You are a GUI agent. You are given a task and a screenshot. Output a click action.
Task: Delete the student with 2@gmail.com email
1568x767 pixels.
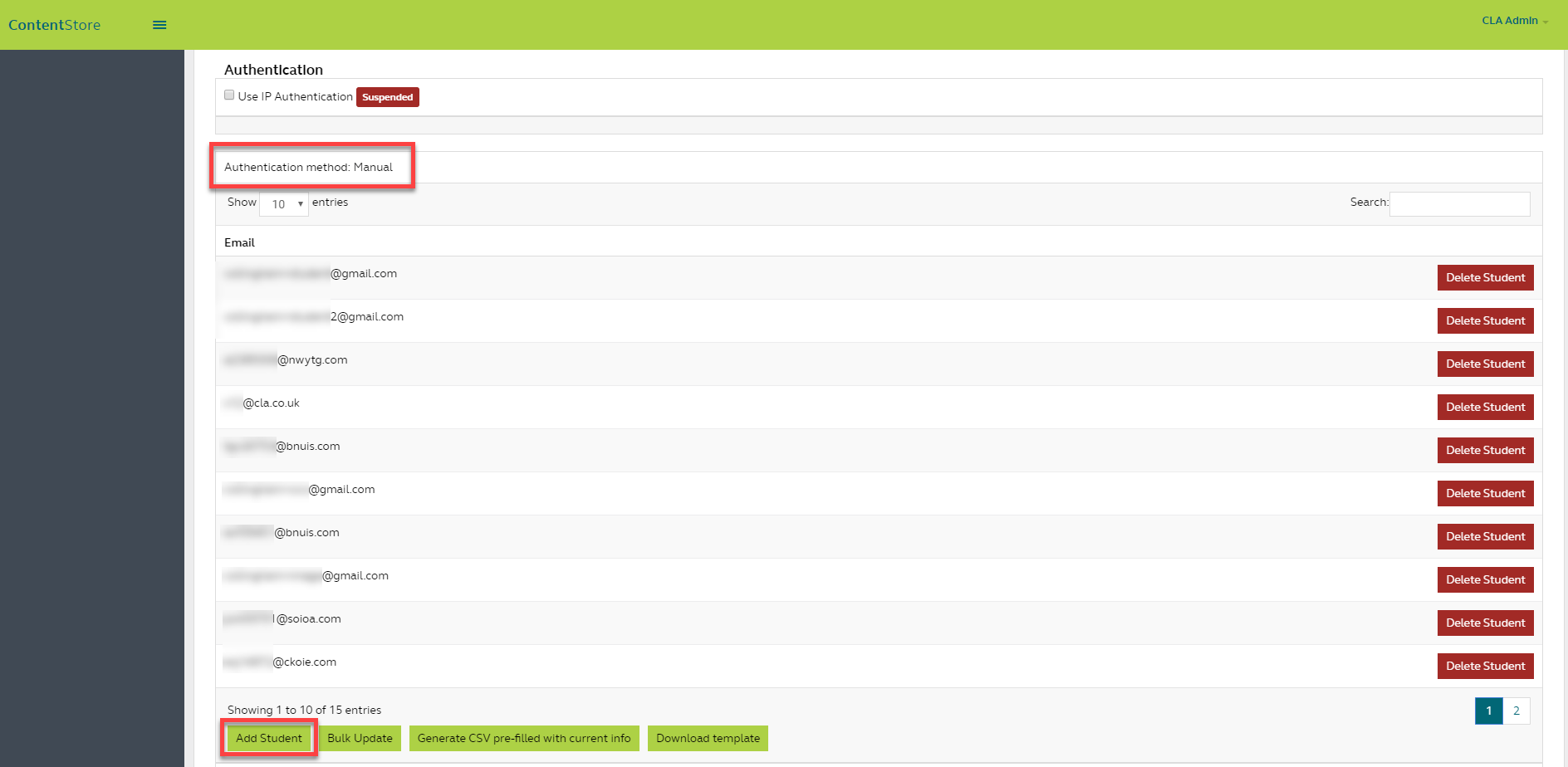click(x=1485, y=320)
